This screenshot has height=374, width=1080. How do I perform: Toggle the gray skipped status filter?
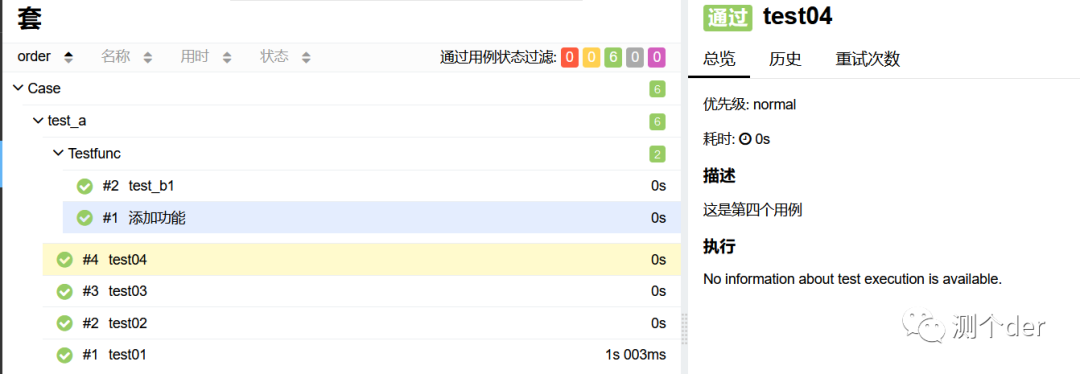pos(635,57)
